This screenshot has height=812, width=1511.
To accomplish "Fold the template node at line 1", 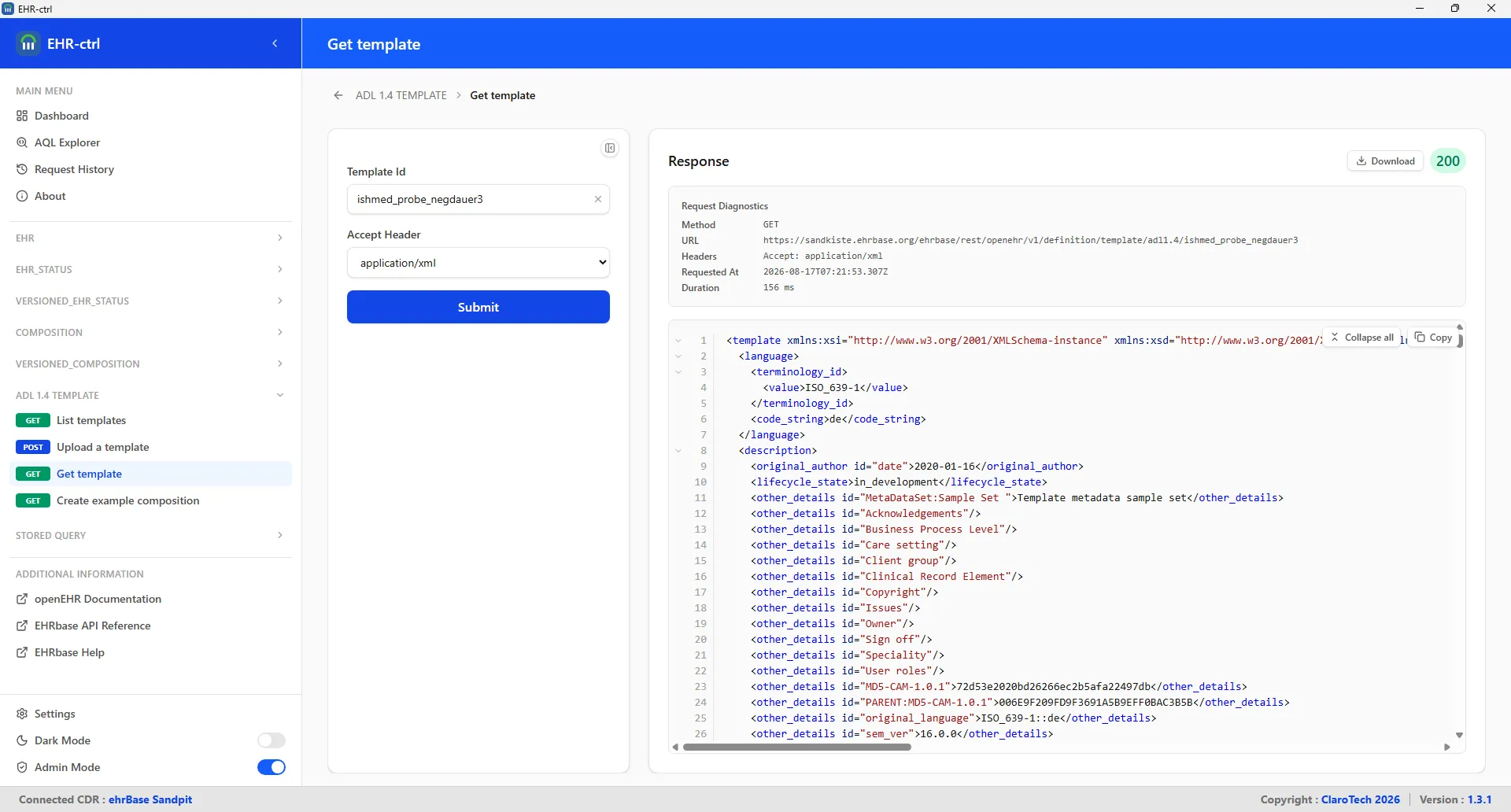I will 678,341.
